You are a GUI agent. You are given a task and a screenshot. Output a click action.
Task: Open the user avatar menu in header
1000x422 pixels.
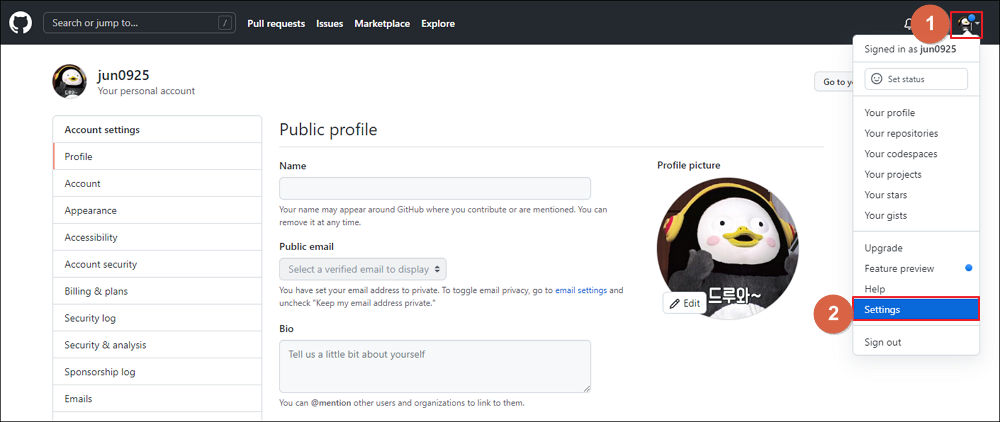(967, 24)
